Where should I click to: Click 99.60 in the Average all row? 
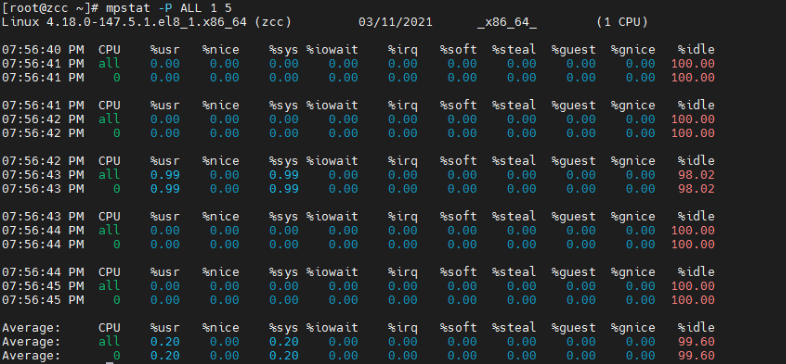(696, 342)
